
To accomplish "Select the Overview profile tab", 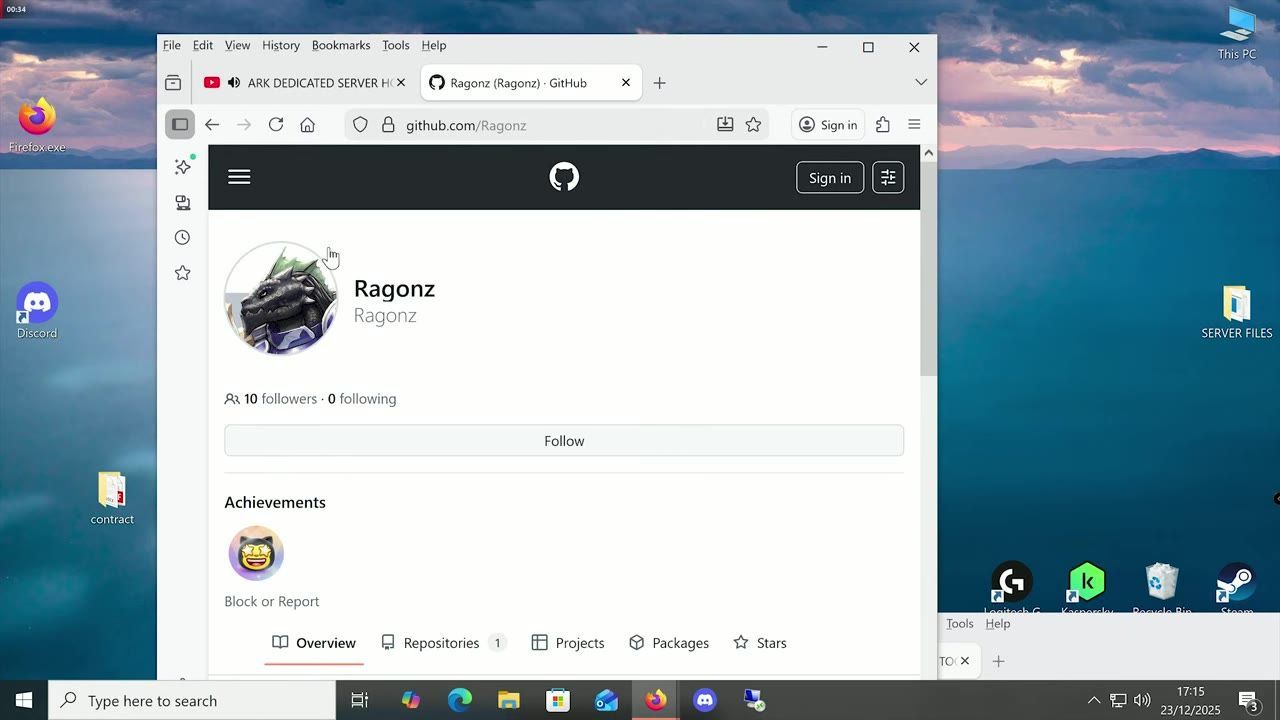I will click(x=314, y=643).
